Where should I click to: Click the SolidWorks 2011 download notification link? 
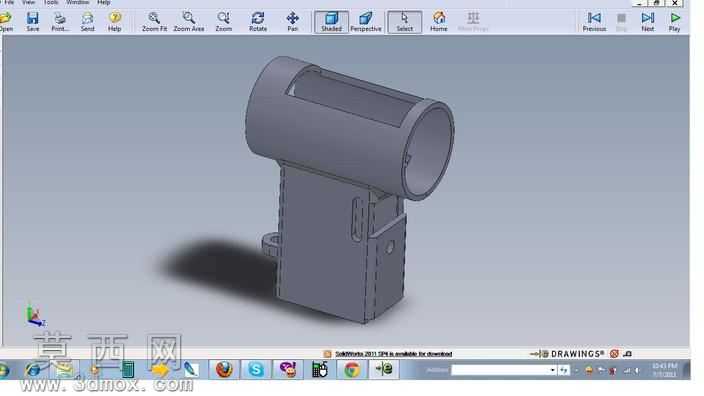[x=394, y=354]
